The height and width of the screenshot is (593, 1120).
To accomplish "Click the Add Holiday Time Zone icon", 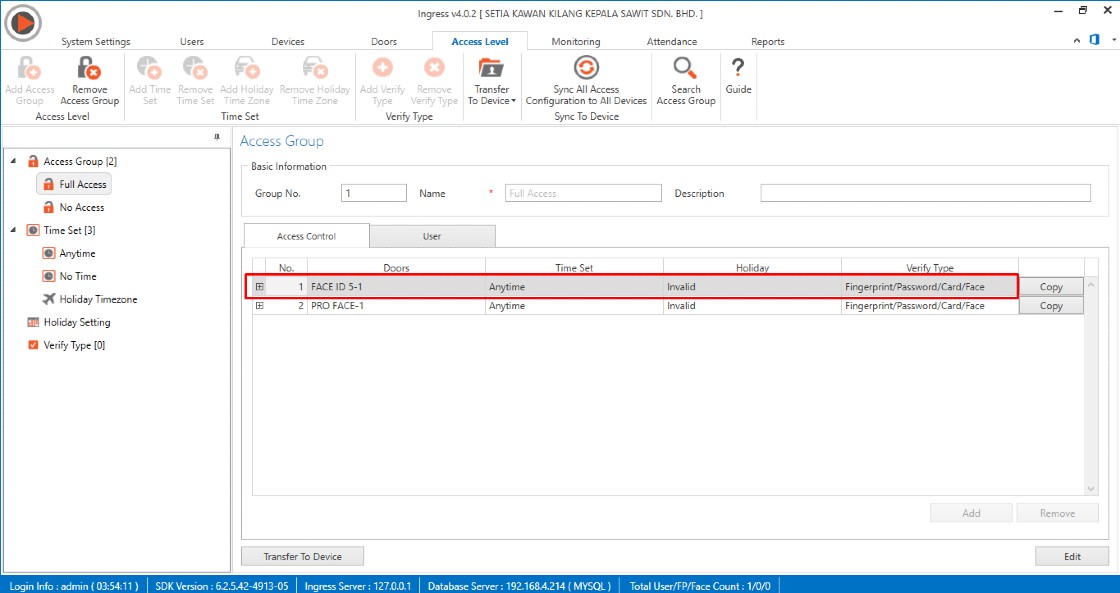I will click(x=246, y=69).
